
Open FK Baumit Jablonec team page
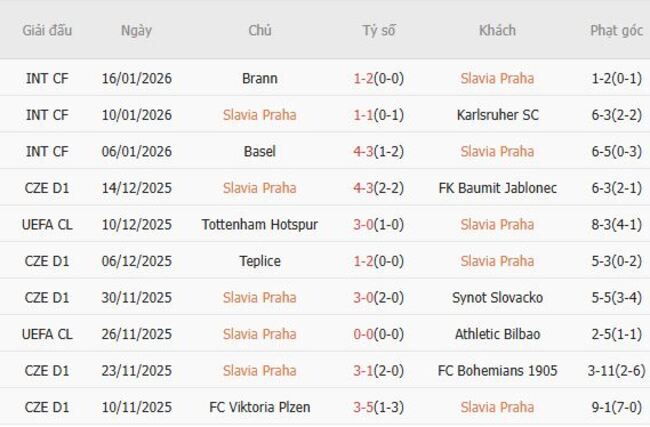[x=497, y=188]
